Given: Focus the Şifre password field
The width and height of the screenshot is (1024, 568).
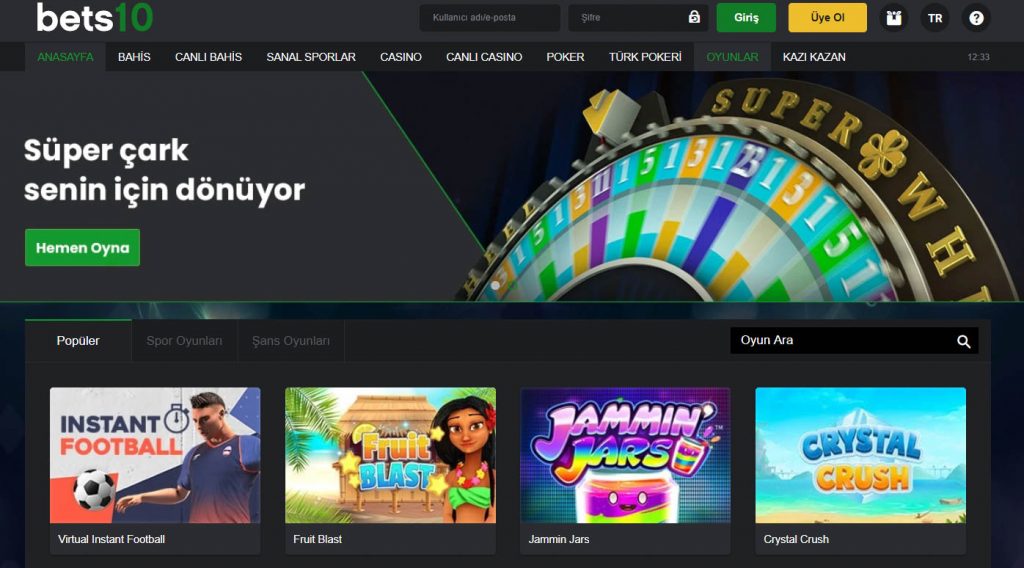Looking at the screenshot, I should pos(638,18).
